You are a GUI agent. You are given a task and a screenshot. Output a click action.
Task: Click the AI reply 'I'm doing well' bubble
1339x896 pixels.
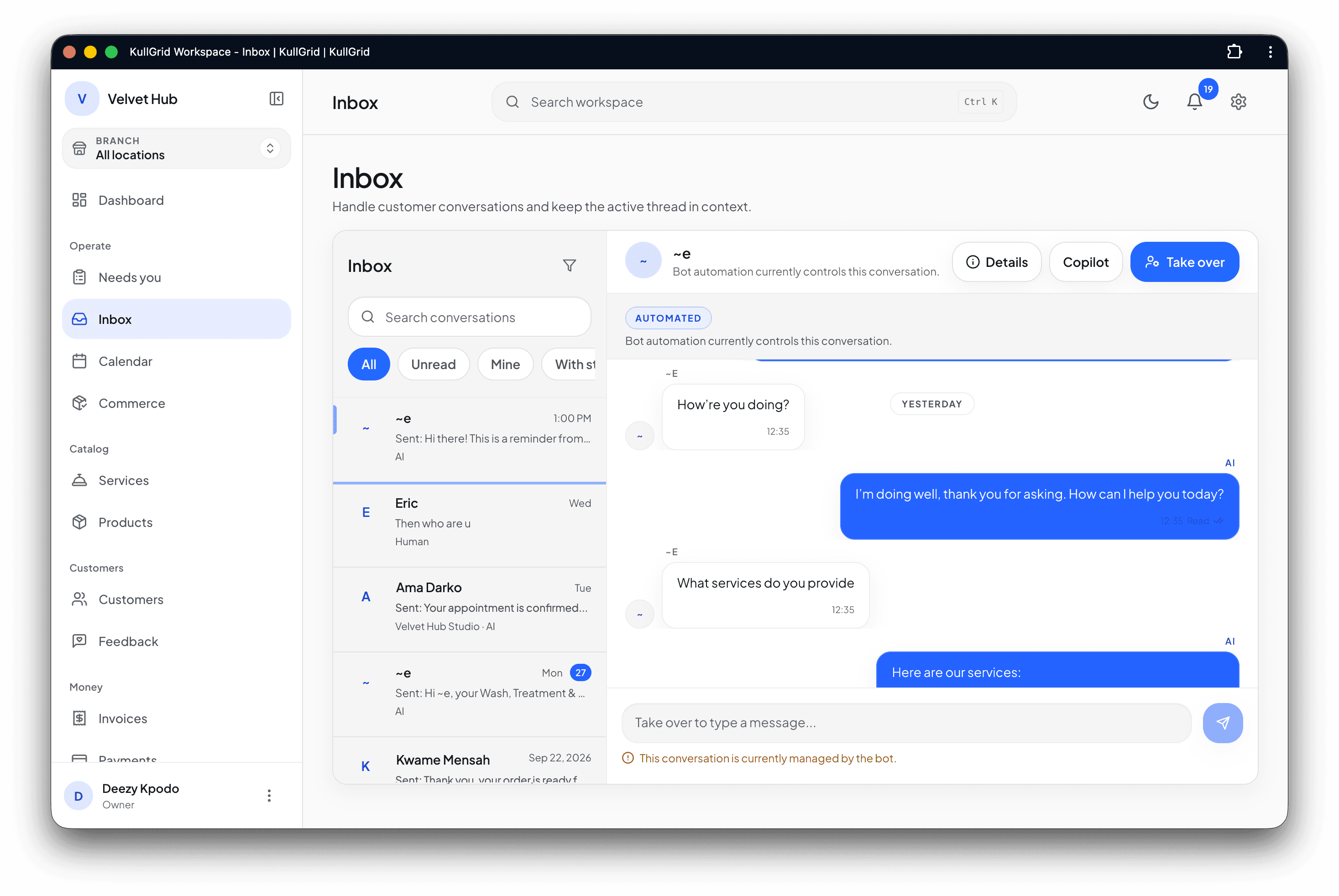1039,506
